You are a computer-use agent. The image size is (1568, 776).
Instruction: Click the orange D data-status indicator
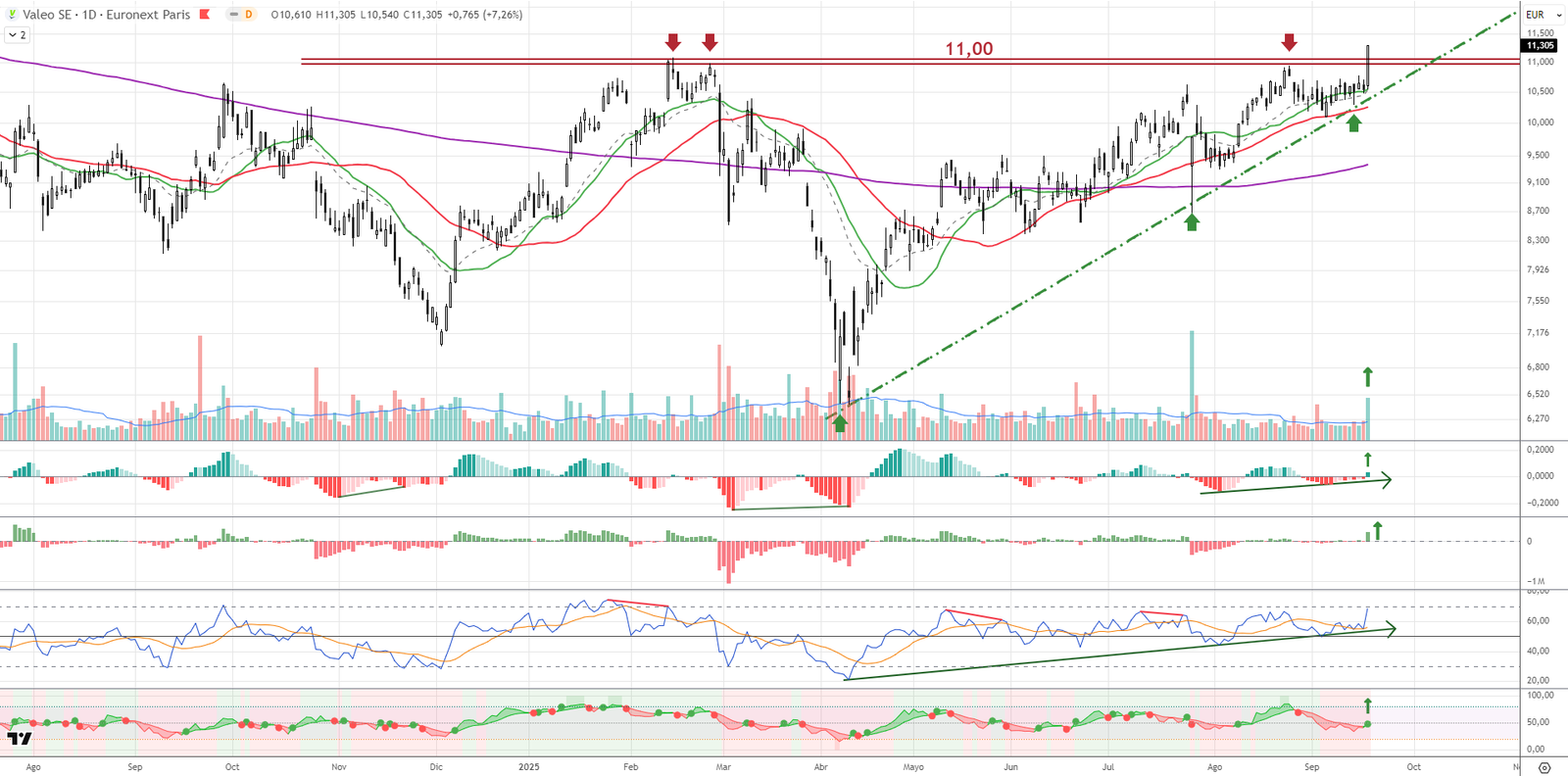pos(249,15)
